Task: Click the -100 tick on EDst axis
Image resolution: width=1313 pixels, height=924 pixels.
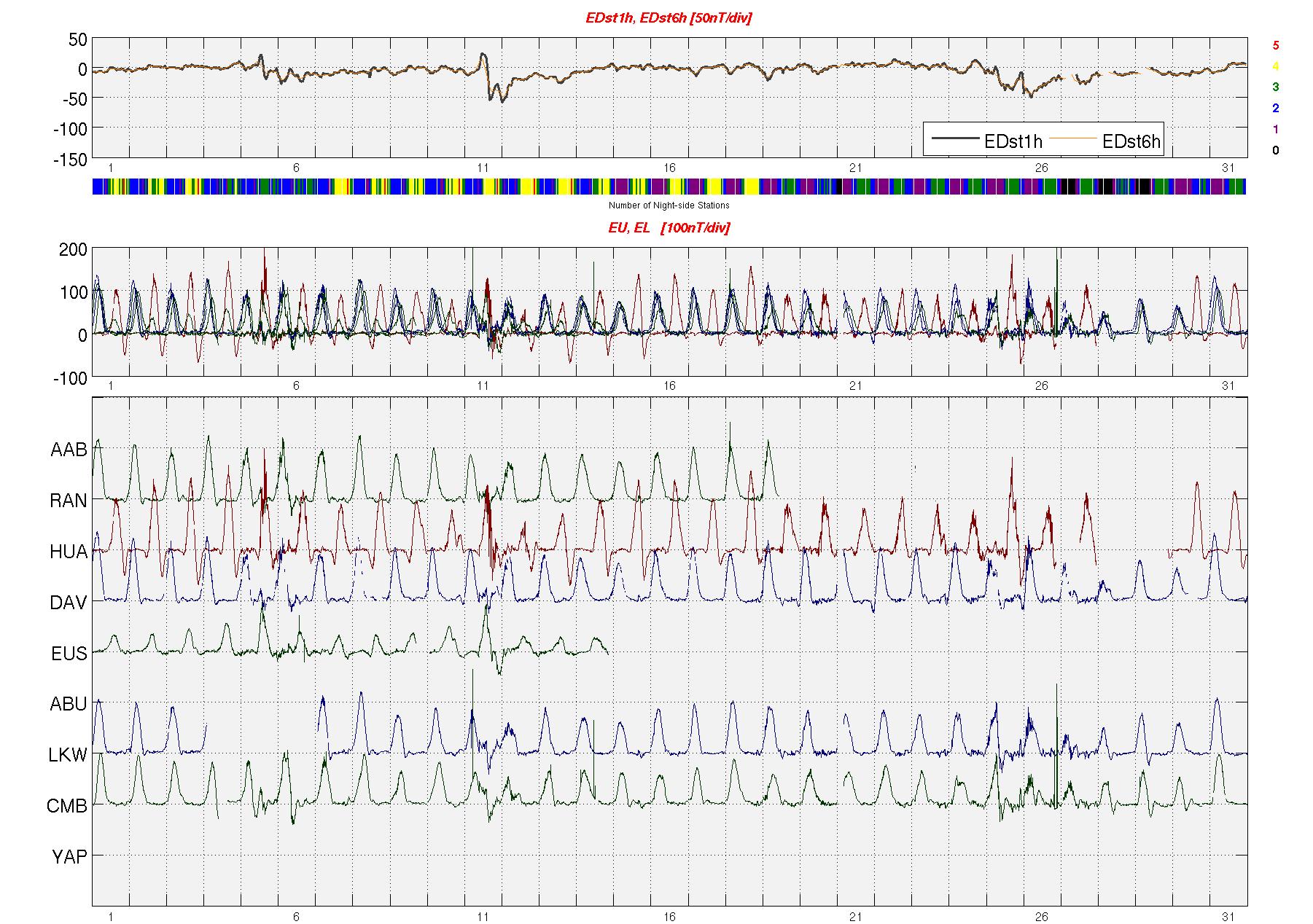Action: pos(70,129)
